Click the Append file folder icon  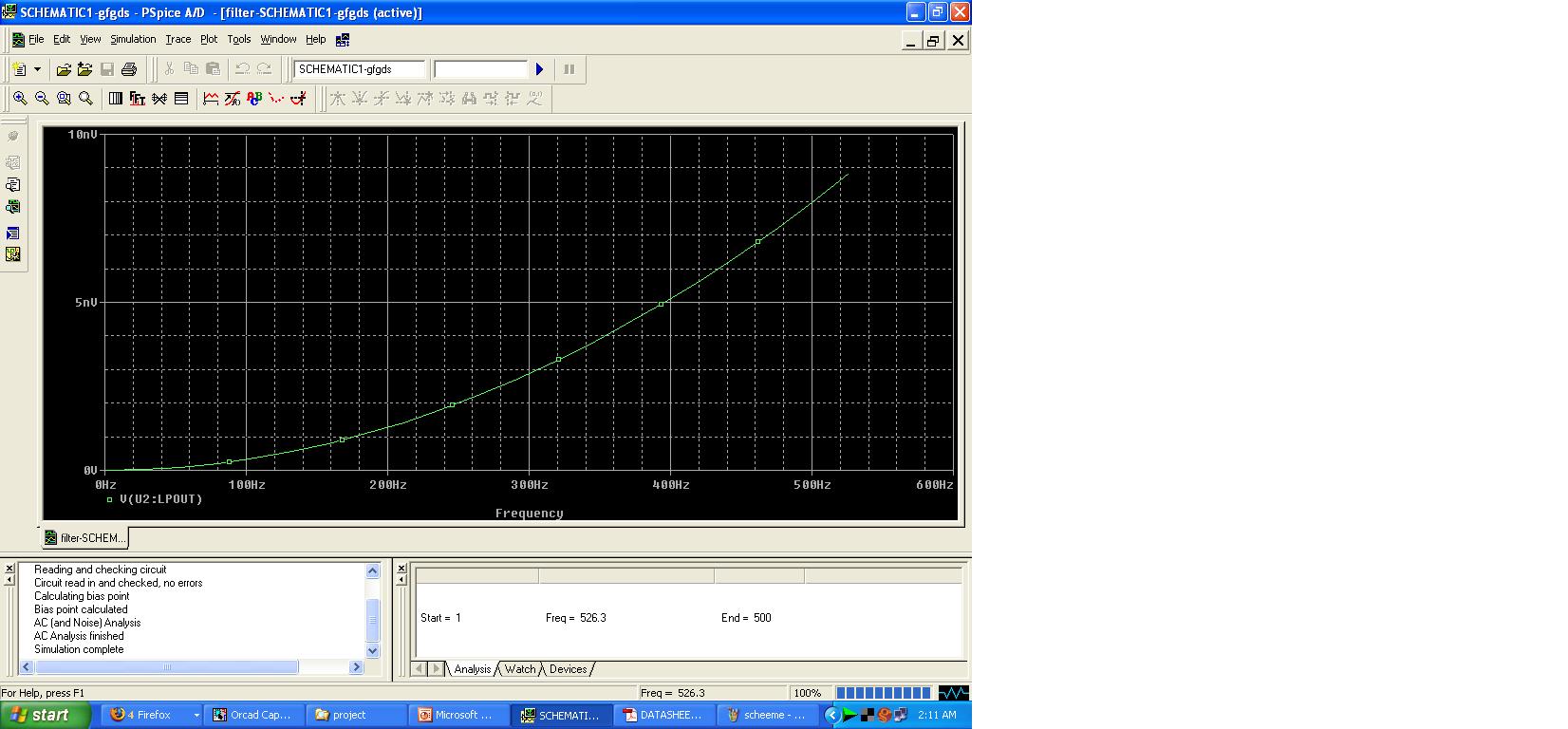click(84, 69)
